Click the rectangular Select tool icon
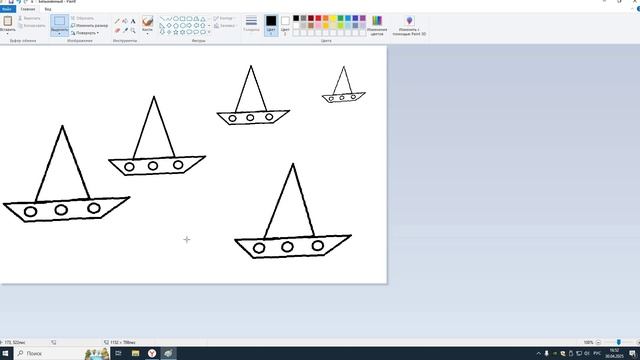The height and width of the screenshot is (360, 640). tap(60, 21)
